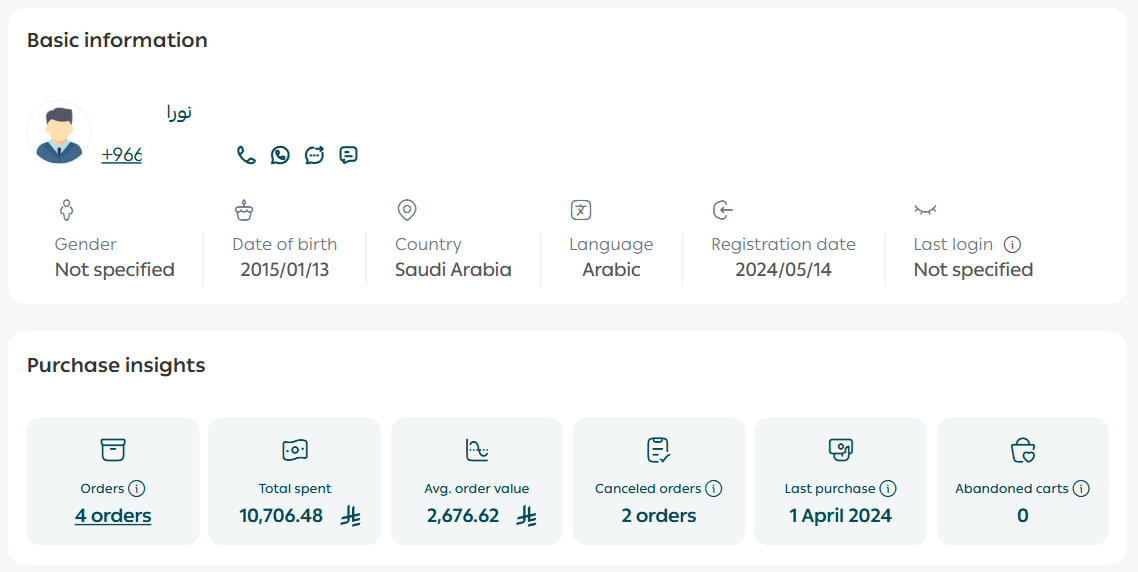Click the Language translate icon
The width and height of the screenshot is (1138, 572).
(x=581, y=210)
